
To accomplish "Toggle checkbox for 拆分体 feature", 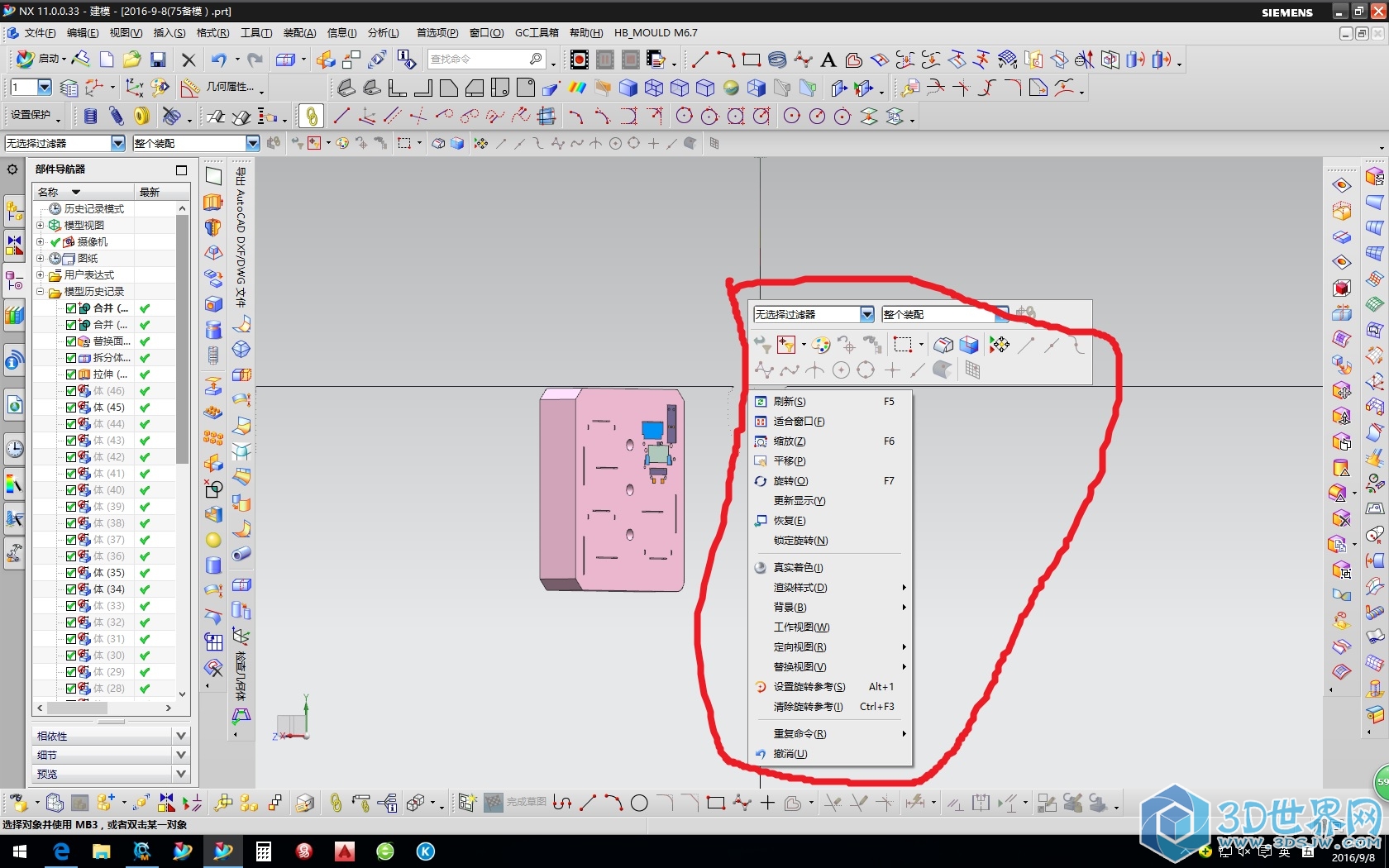I will tap(71, 357).
